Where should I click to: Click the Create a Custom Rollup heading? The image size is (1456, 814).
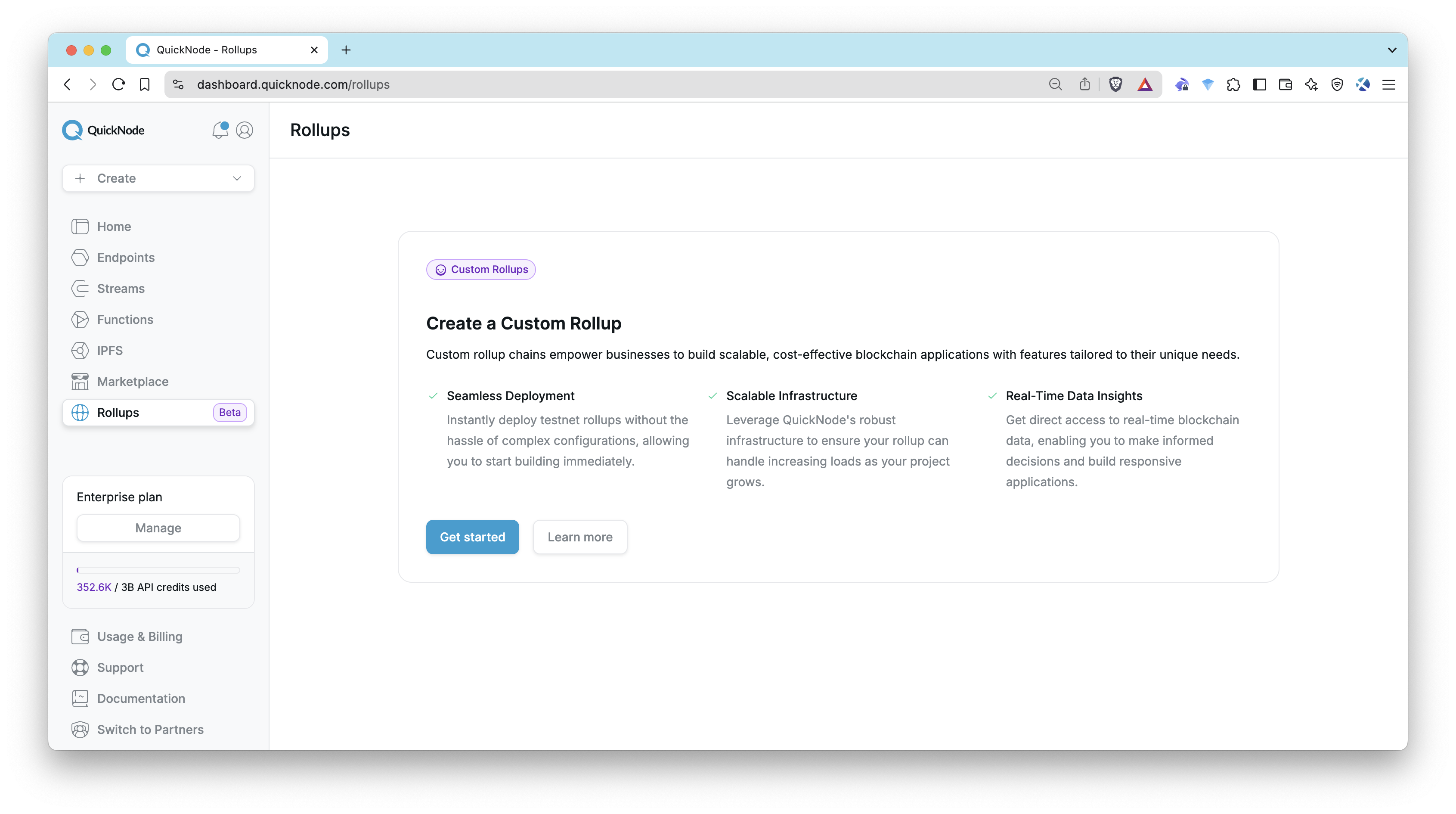pyautogui.click(x=524, y=323)
